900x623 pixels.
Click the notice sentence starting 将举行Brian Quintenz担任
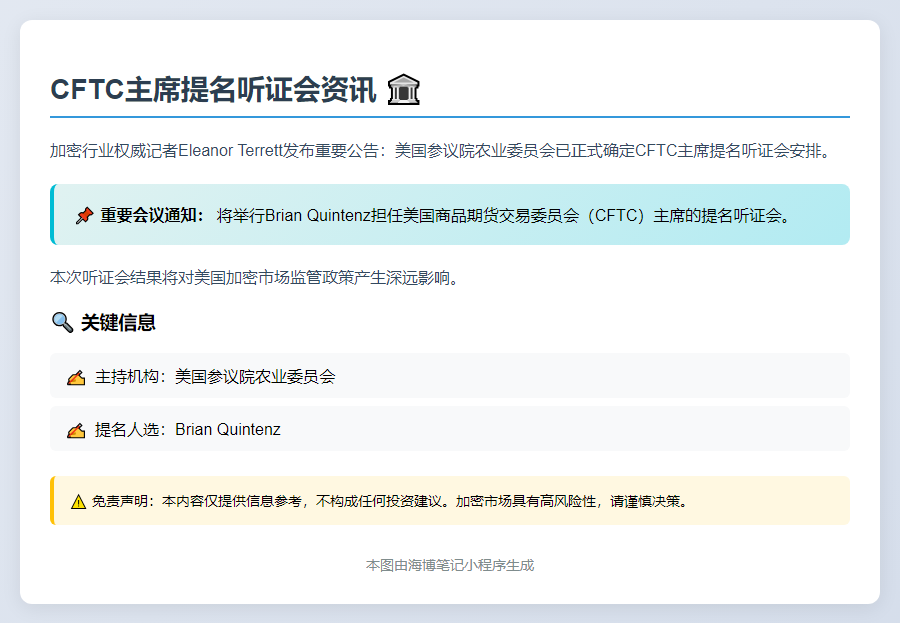click(x=505, y=215)
